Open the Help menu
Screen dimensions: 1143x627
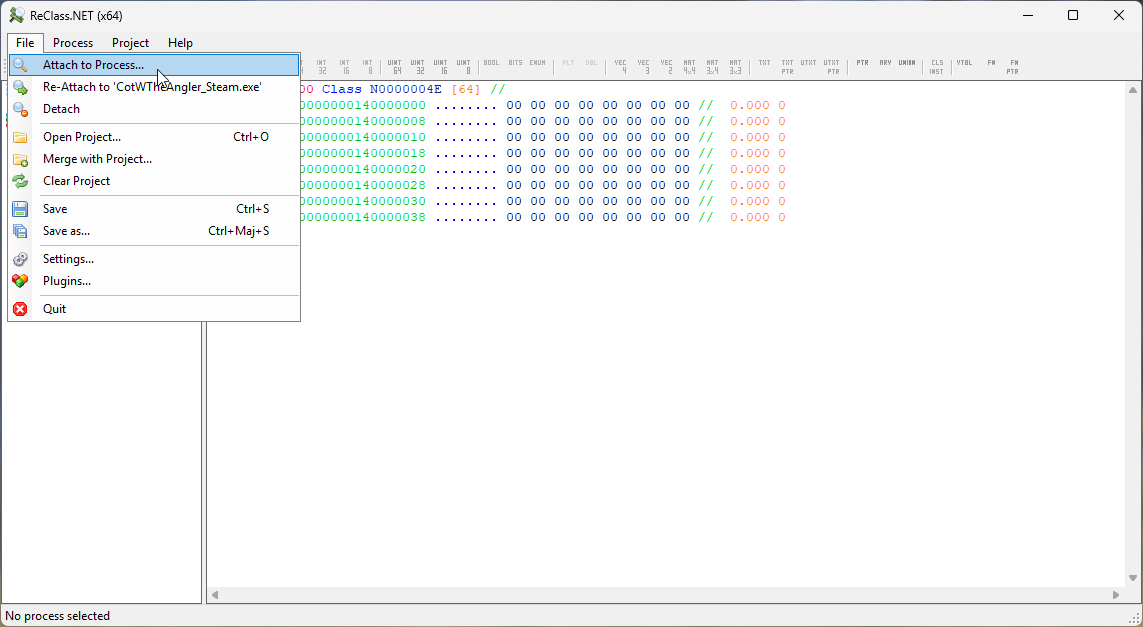pos(180,43)
